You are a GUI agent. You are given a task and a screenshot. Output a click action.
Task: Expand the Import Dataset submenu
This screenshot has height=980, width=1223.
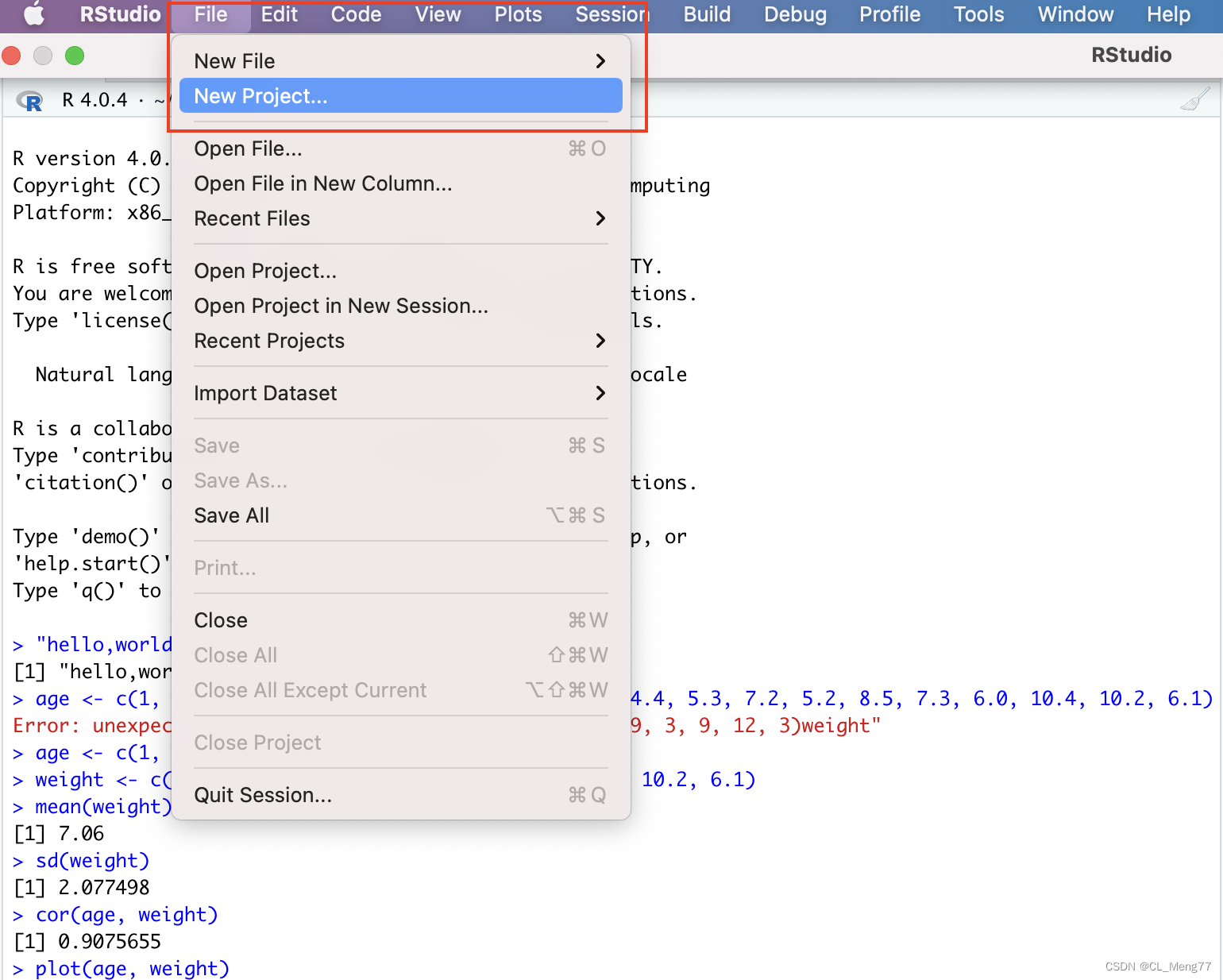pos(401,393)
